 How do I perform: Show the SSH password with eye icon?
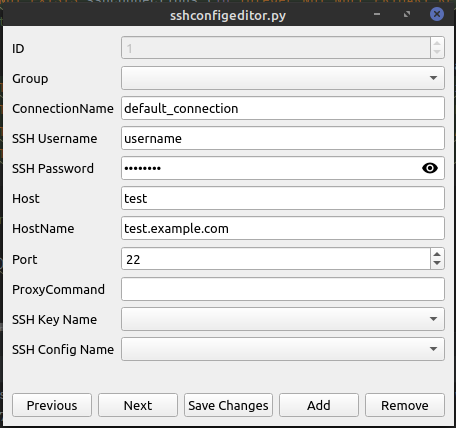pos(430,168)
